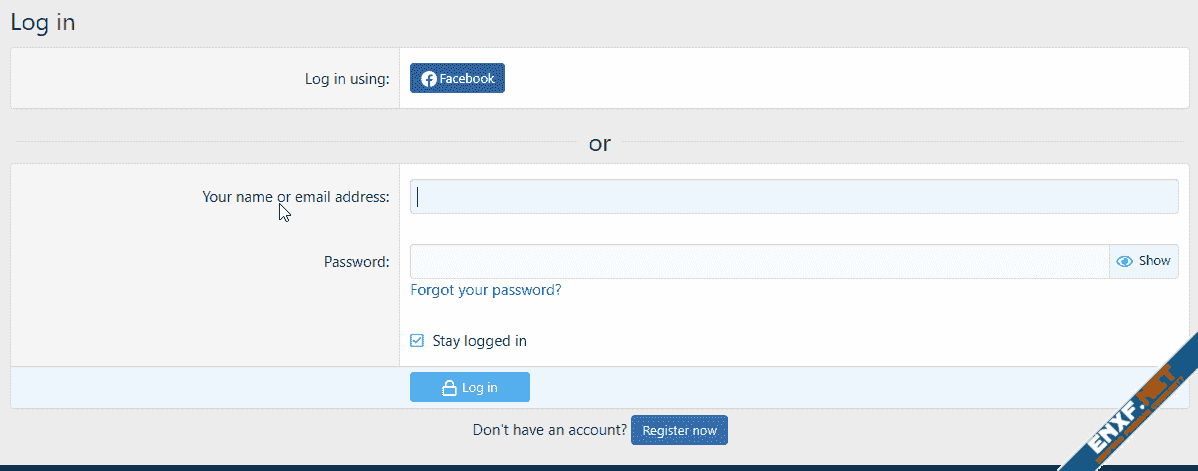Screen dimensions: 1198x471
Task: Click inside the Password input field
Action: tap(758, 261)
